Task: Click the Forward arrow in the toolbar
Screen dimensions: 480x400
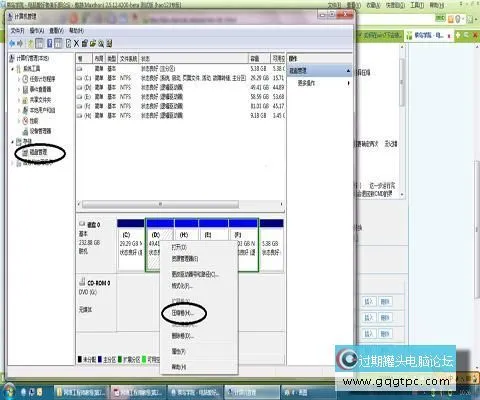Action: tap(20, 43)
